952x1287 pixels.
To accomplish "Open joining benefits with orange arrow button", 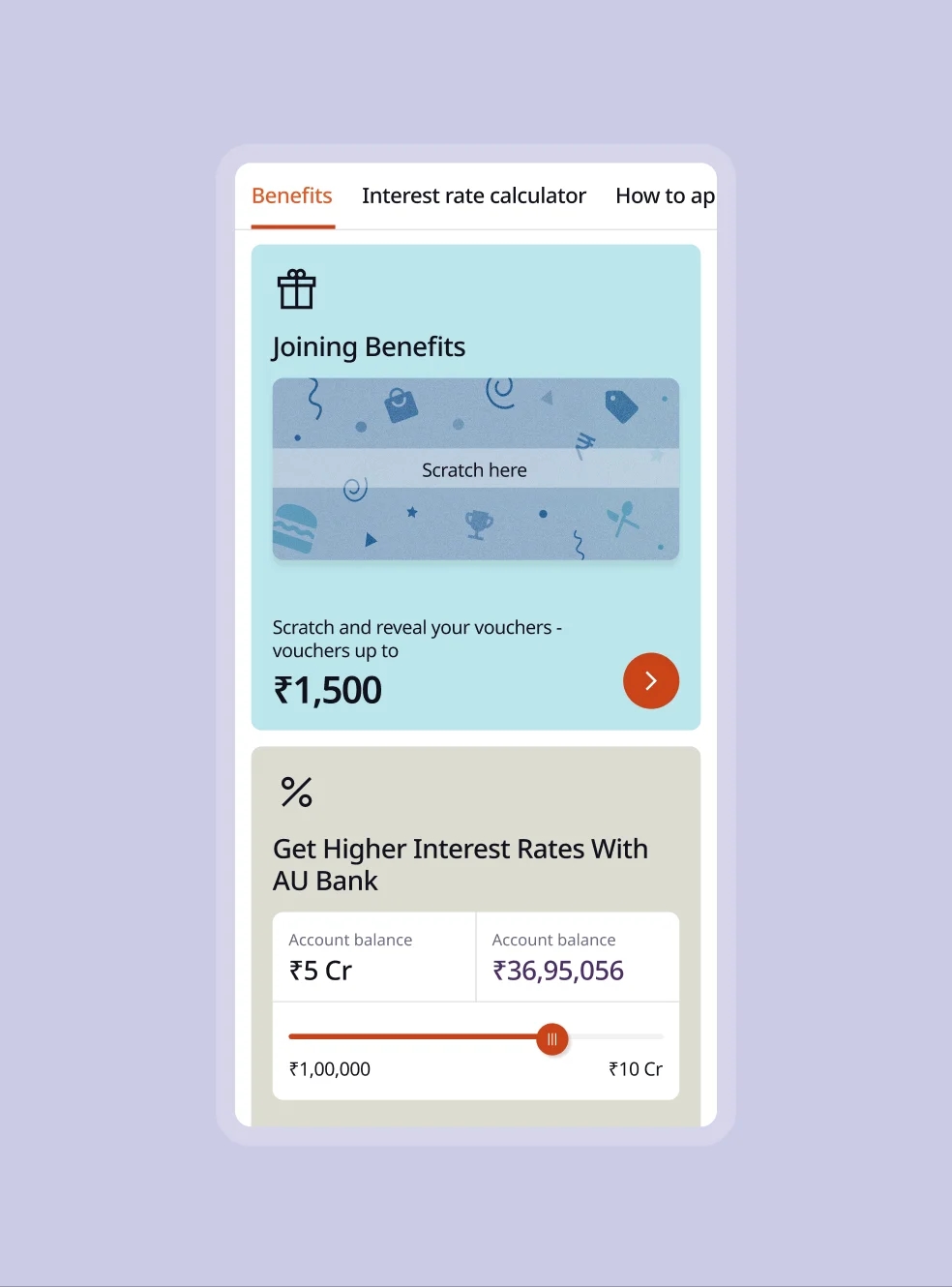I will click(651, 681).
